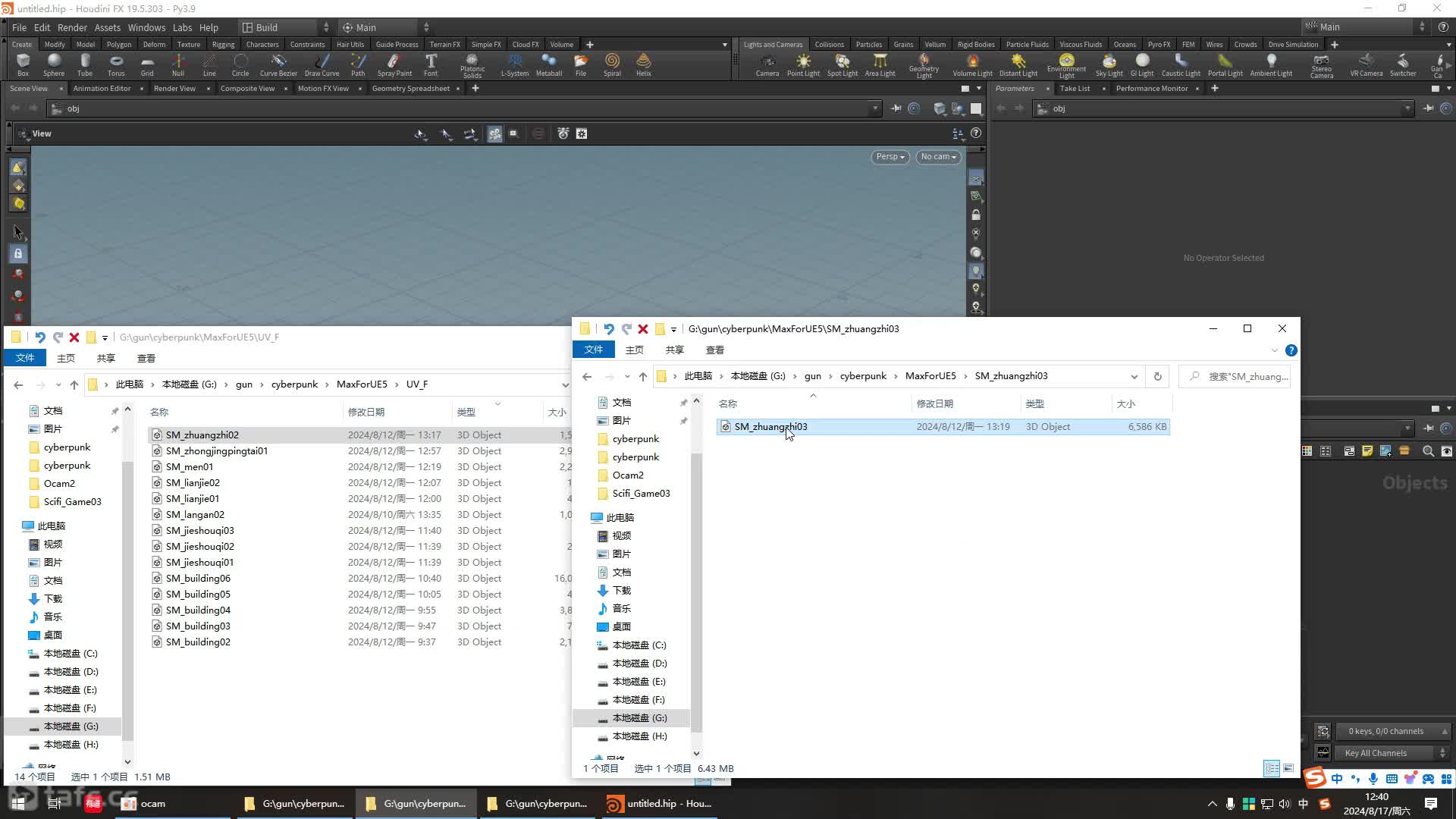This screenshot has height=819, width=1456.
Task: Create an Area Light
Action: pyautogui.click(x=880, y=65)
